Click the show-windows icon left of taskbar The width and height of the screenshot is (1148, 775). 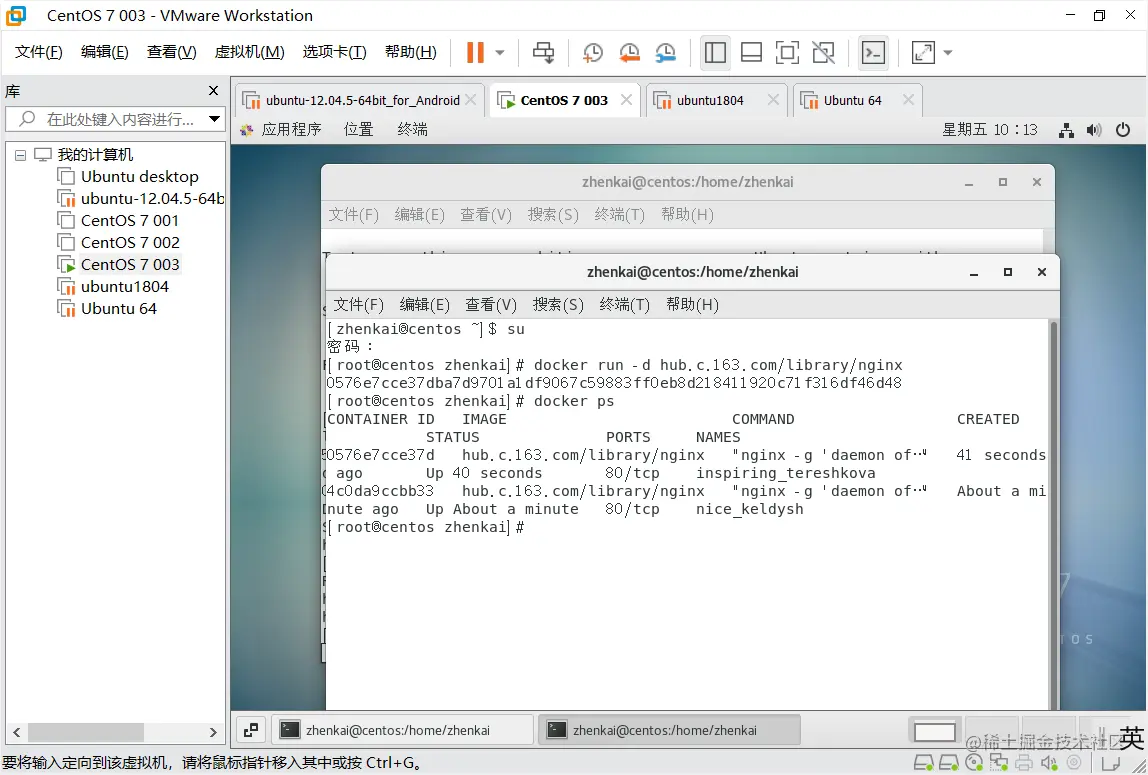coord(250,730)
